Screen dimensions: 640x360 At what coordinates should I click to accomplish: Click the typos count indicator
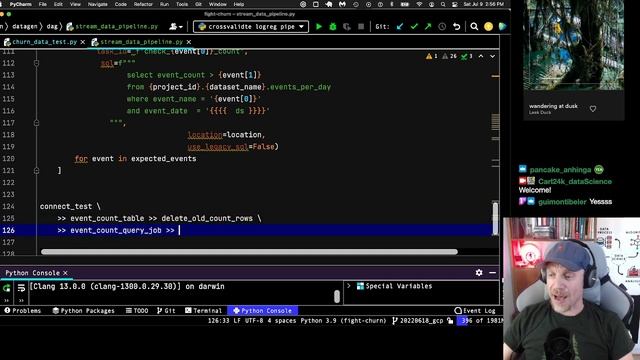pos(467,56)
